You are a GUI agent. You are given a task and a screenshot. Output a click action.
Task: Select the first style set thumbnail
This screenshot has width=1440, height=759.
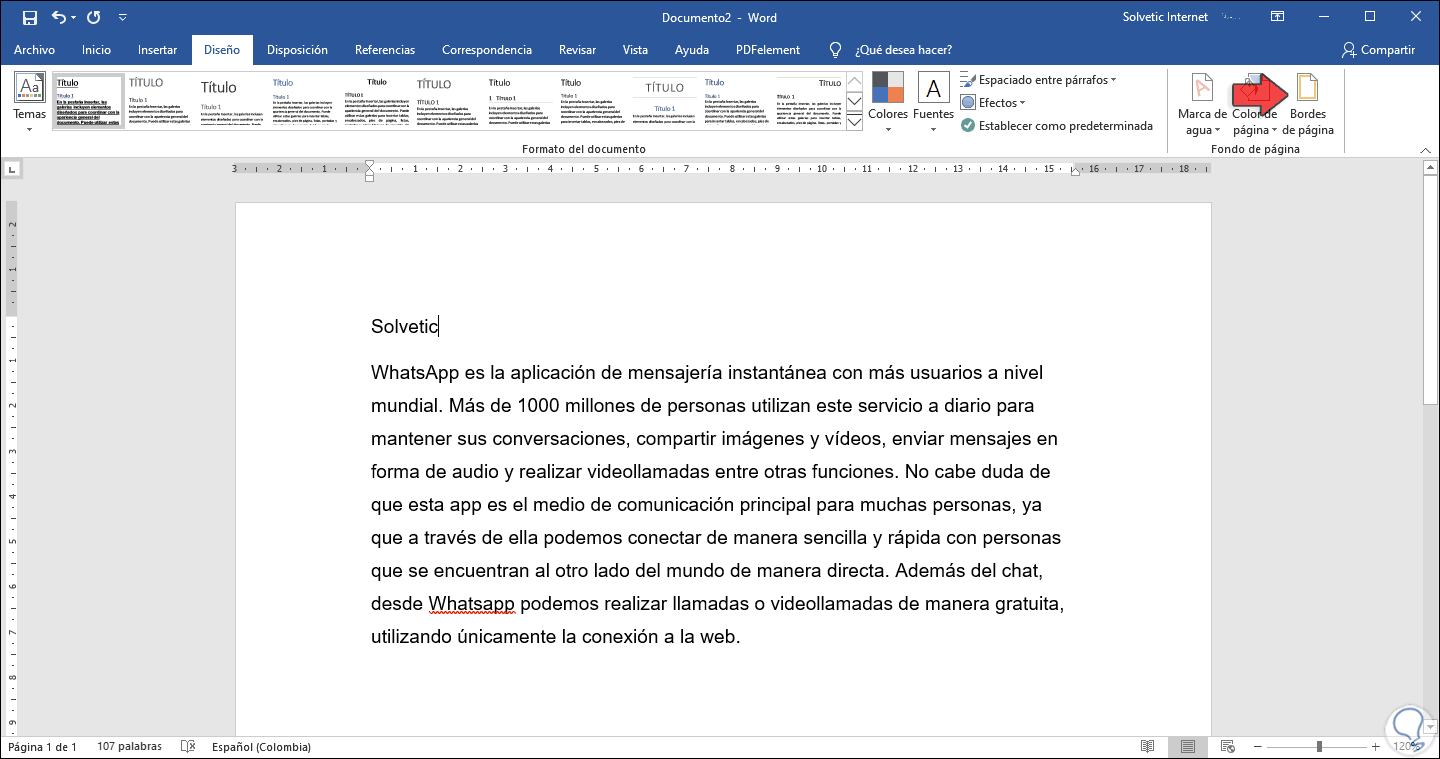pos(88,102)
